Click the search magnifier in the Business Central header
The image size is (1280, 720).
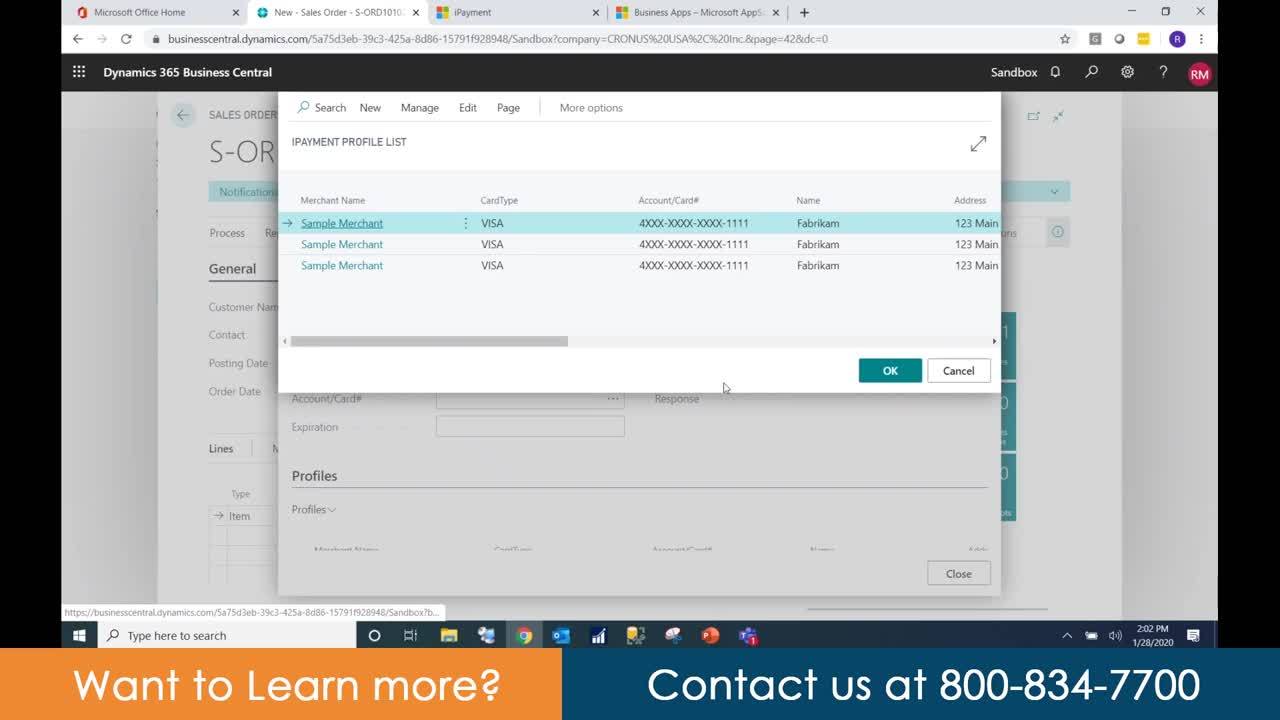click(x=1091, y=72)
